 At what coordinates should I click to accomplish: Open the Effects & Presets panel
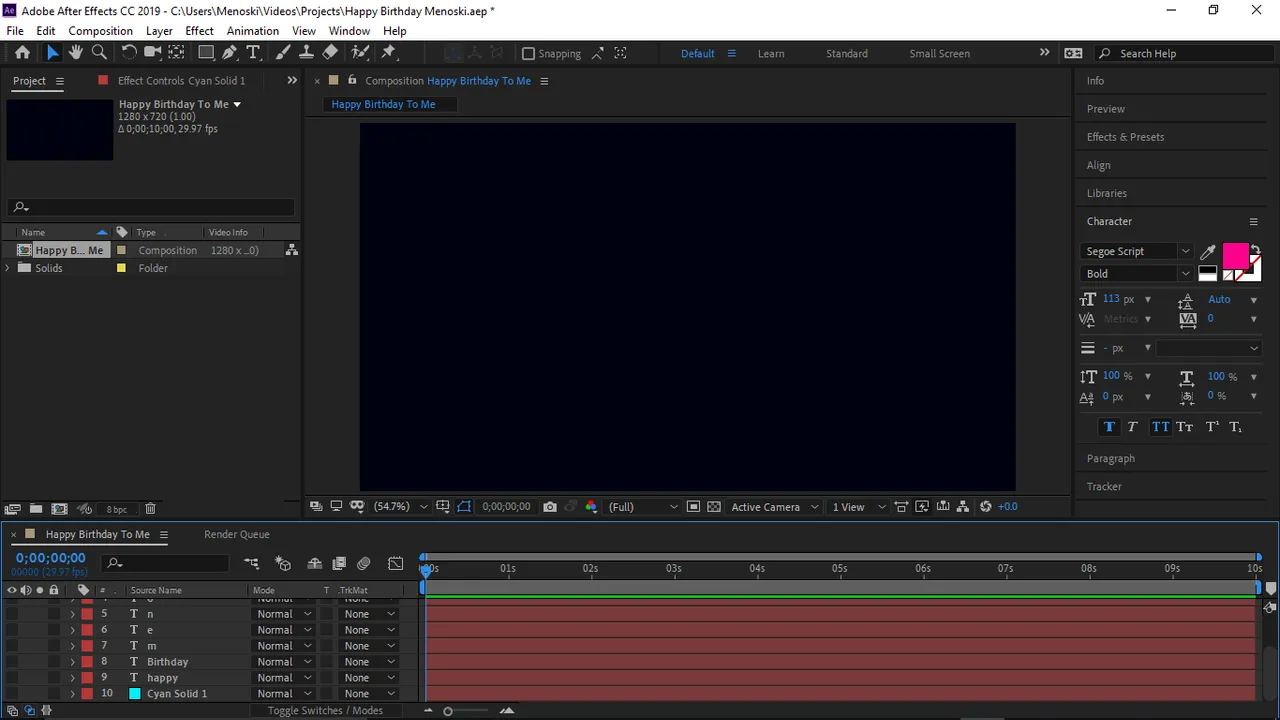pos(1125,137)
